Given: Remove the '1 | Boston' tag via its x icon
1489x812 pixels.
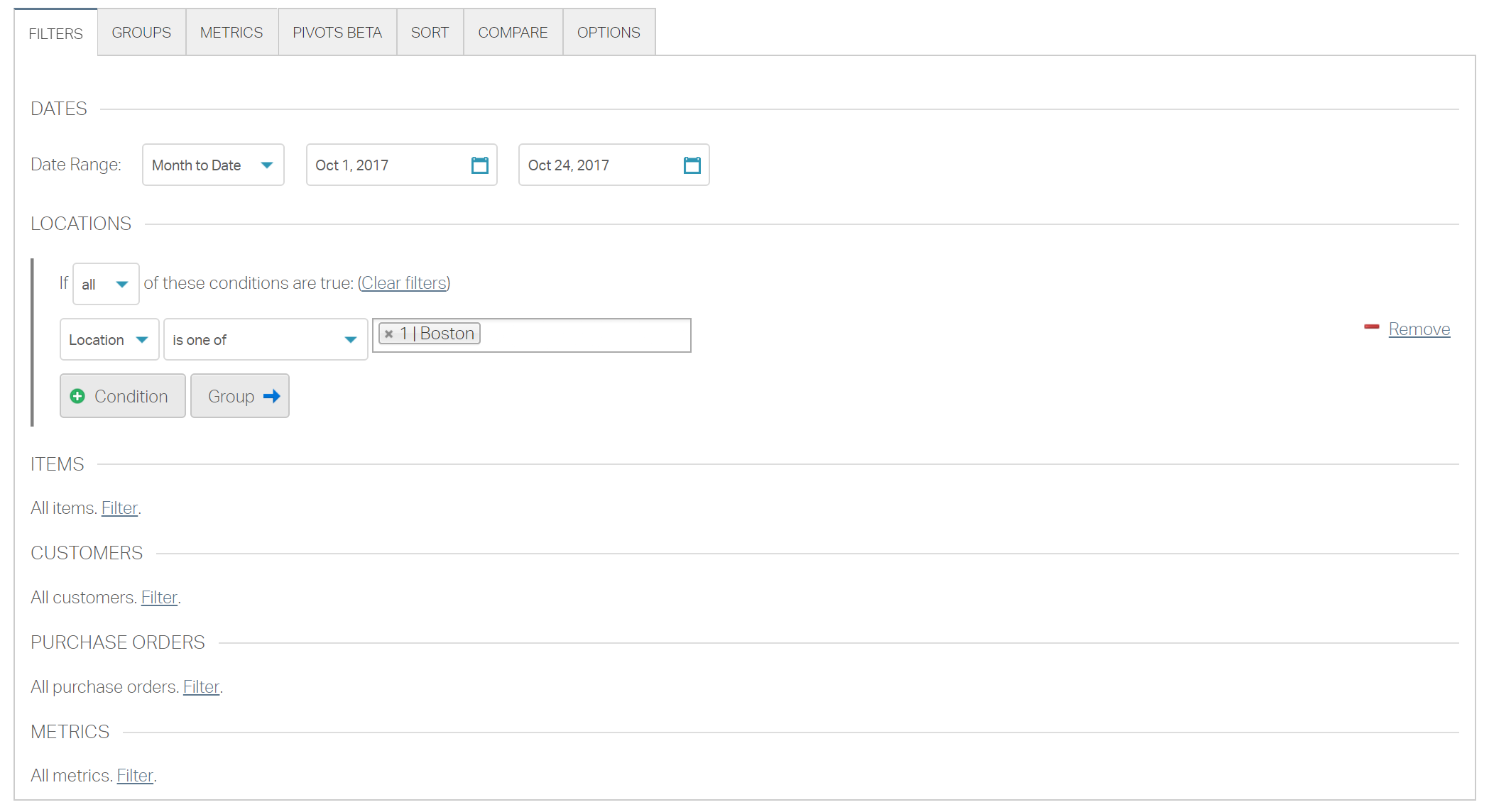Looking at the screenshot, I should coord(388,333).
